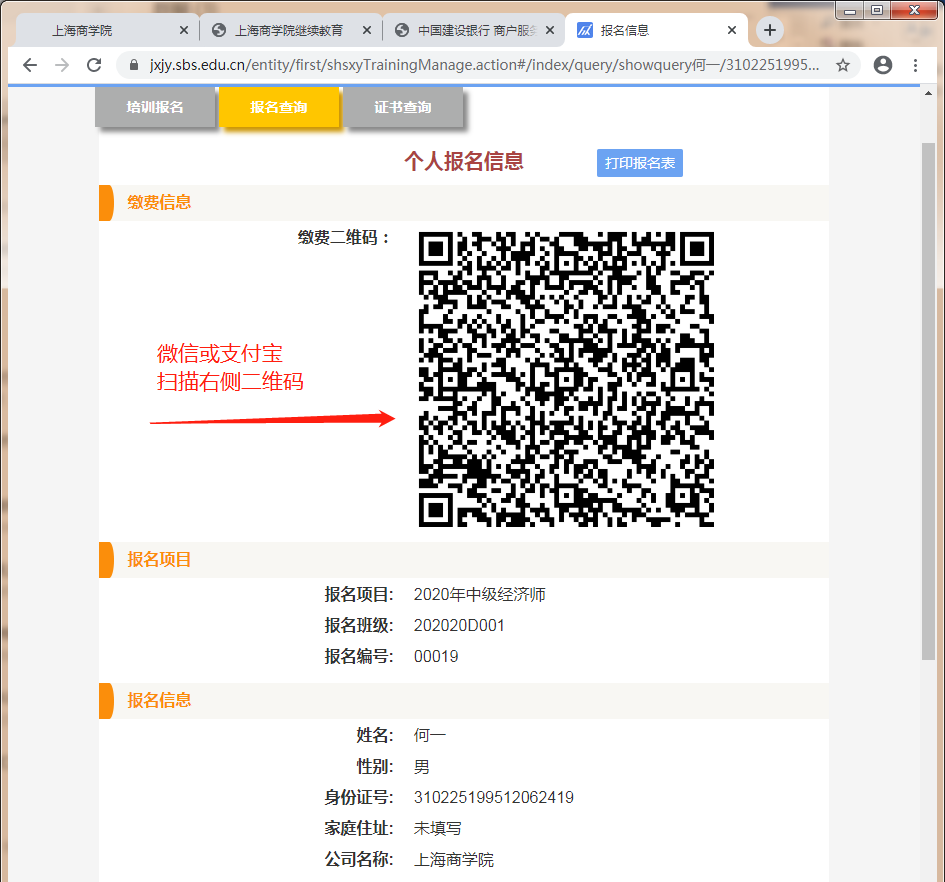
Task: Close the 上海商学院 tab
Action: click(x=184, y=30)
